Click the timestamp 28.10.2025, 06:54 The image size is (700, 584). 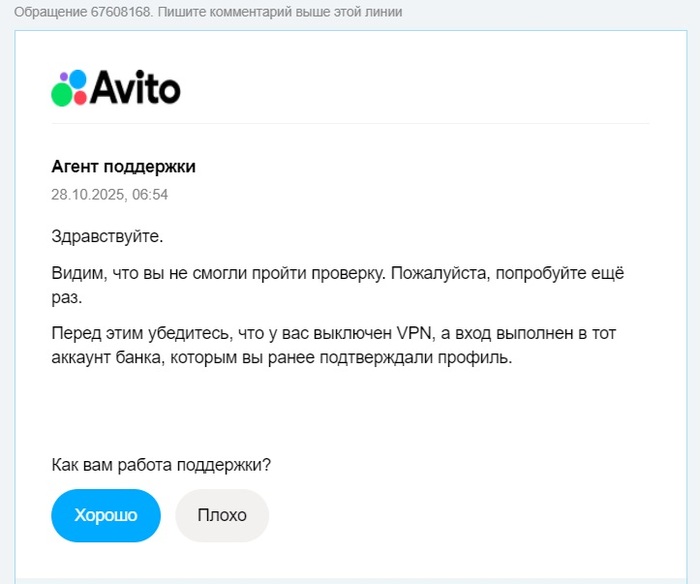[109, 194]
